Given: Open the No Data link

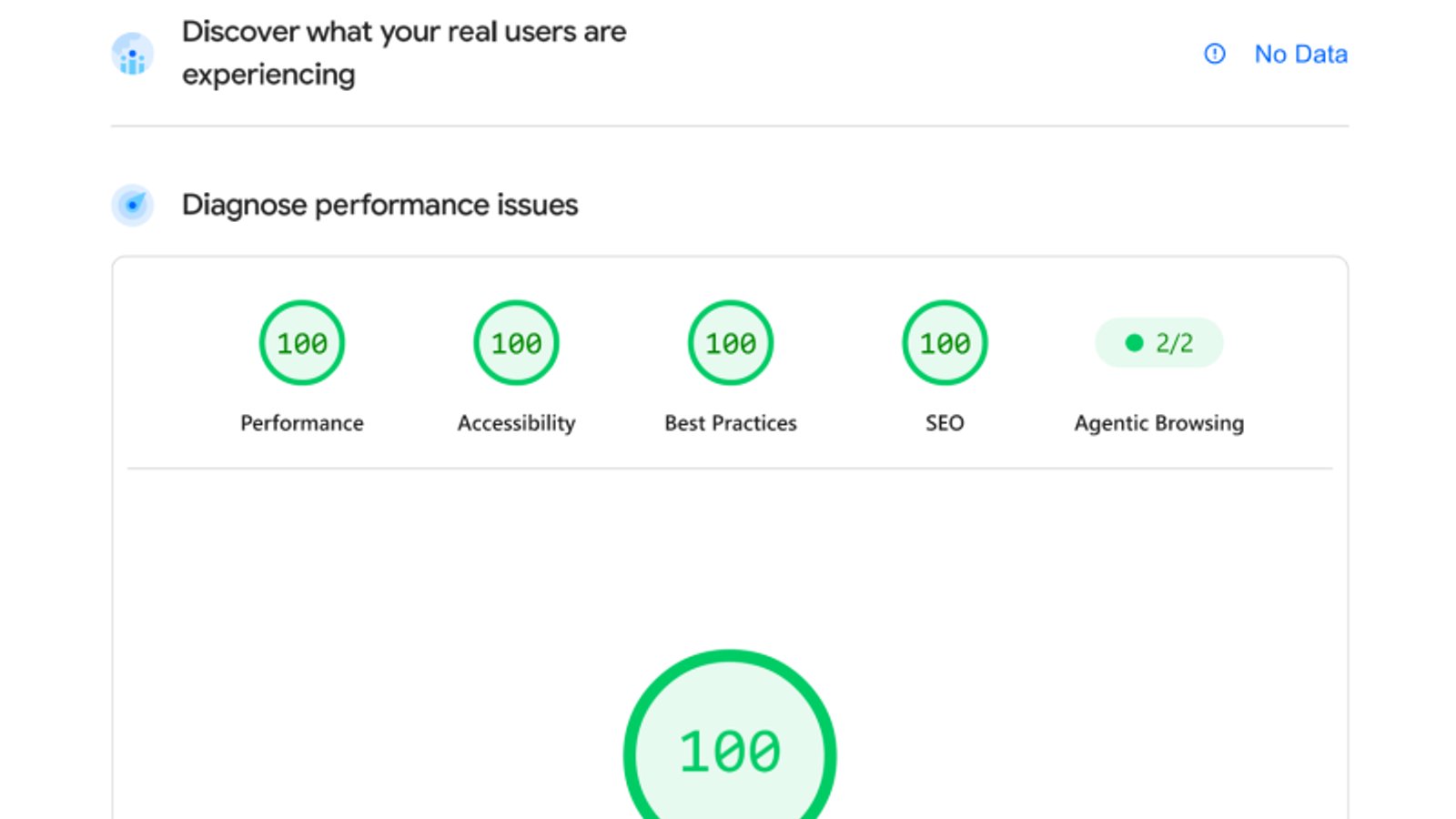Looking at the screenshot, I should (1300, 54).
